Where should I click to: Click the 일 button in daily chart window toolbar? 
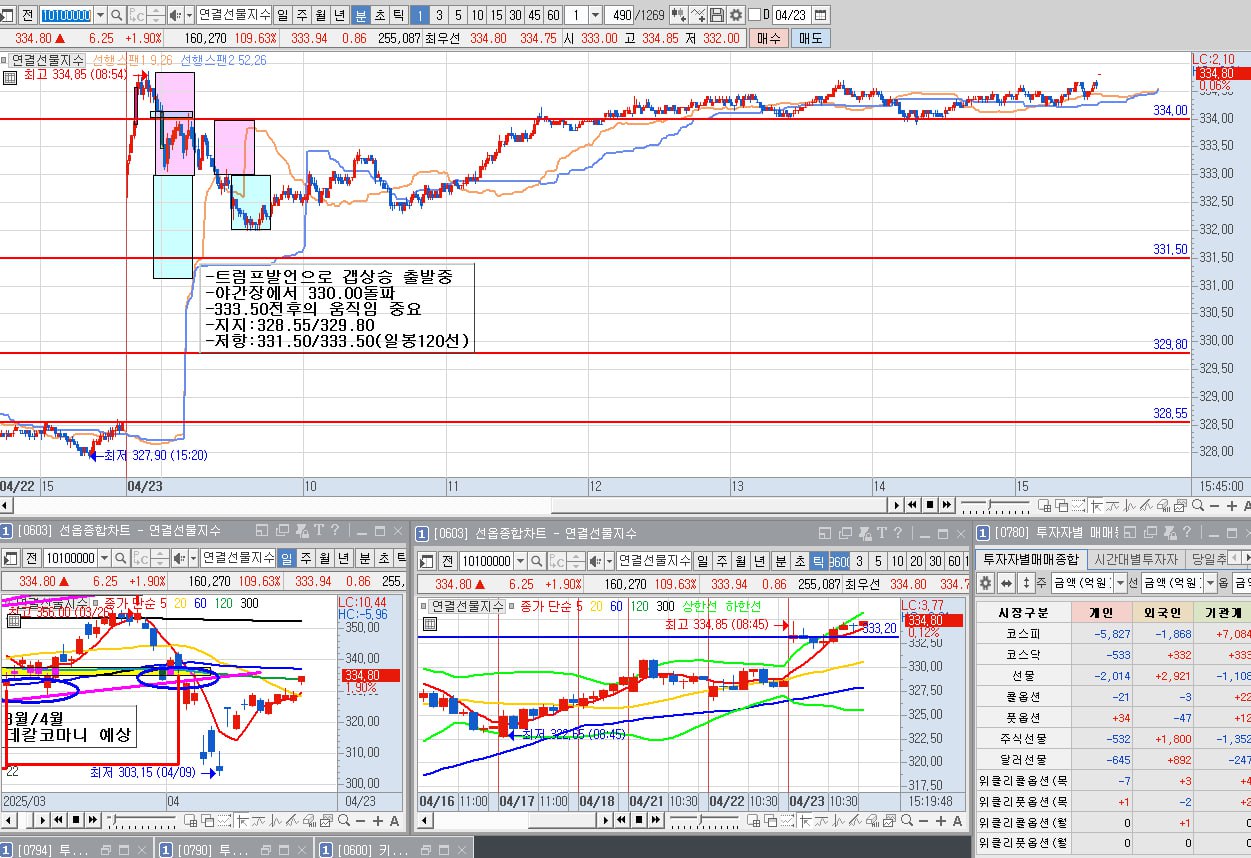(x=286, y=558)
